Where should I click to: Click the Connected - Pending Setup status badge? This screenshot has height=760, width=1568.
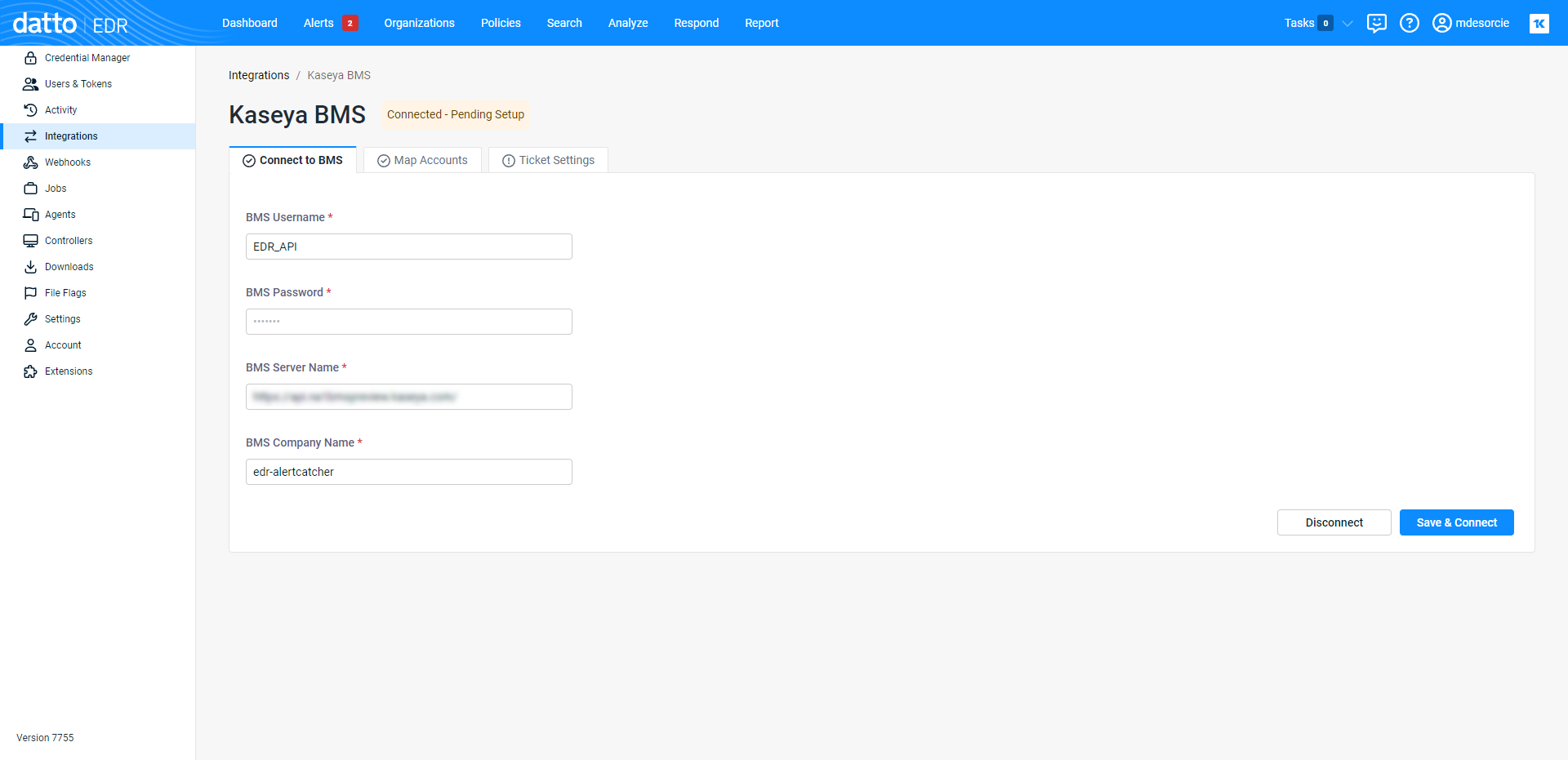coord(456,114)
